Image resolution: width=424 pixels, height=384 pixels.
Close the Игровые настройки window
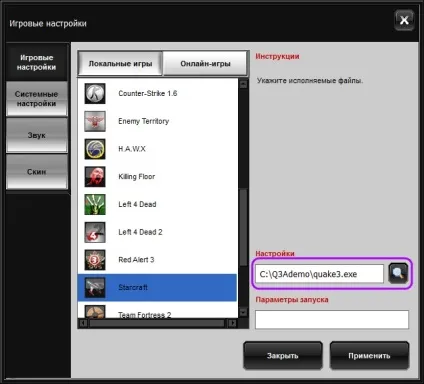(x=404, y=21)
